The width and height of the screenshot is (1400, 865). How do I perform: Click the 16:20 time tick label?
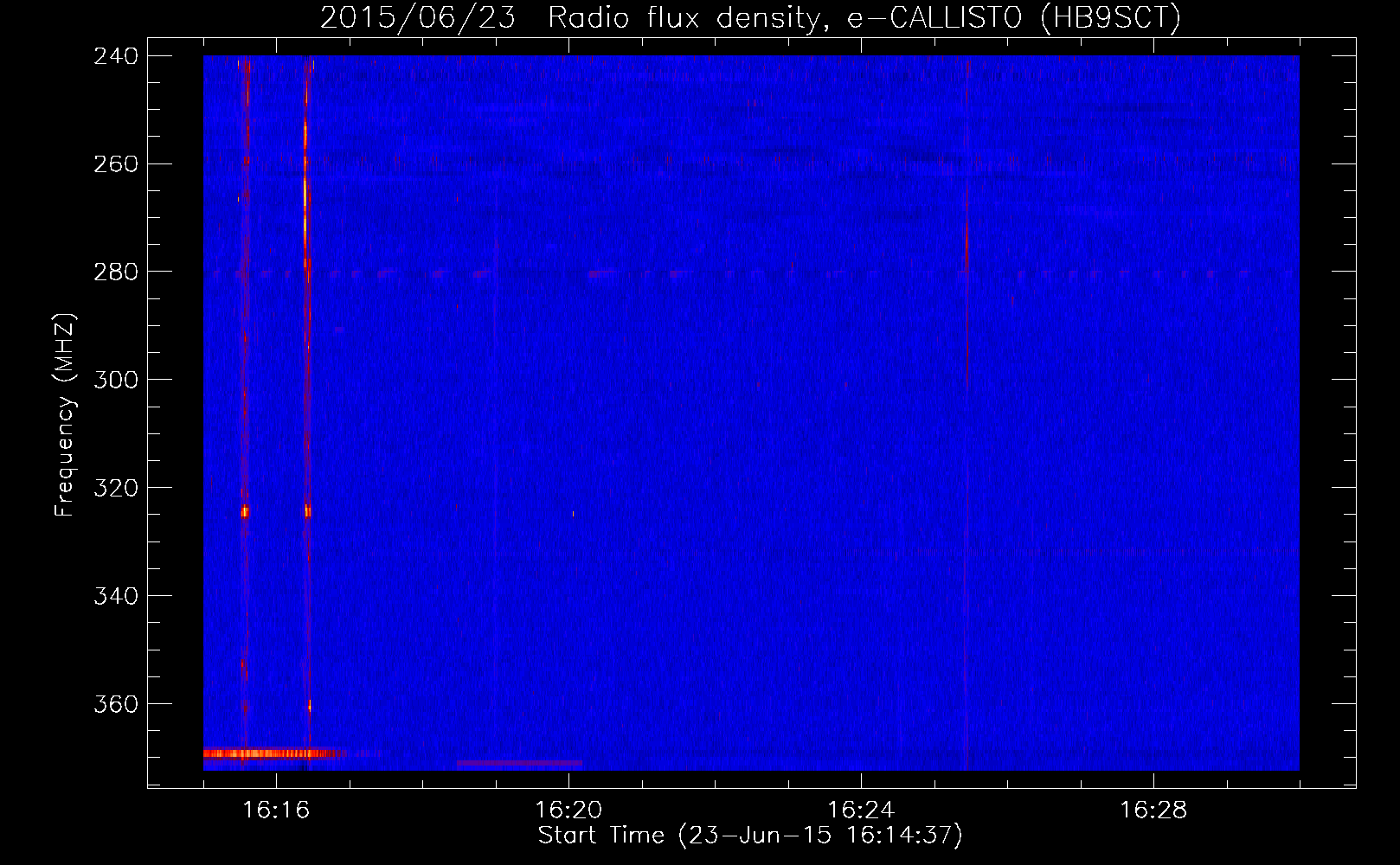click(x=568, y=811)
